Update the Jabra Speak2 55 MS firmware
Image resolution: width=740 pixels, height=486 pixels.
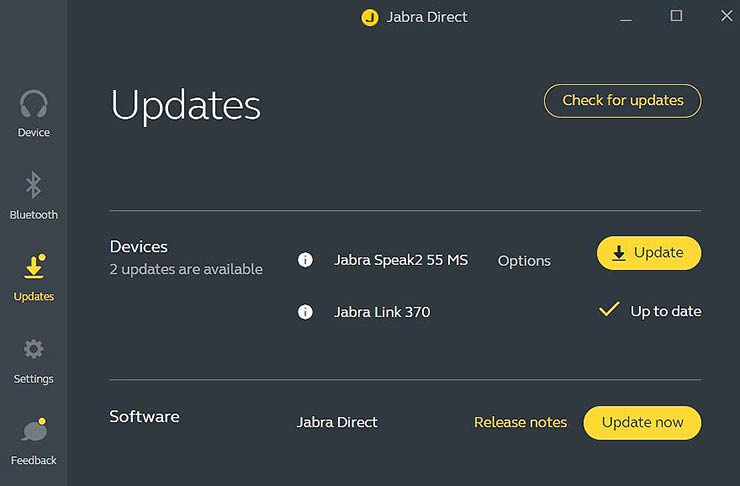click(x=648, y=253)
